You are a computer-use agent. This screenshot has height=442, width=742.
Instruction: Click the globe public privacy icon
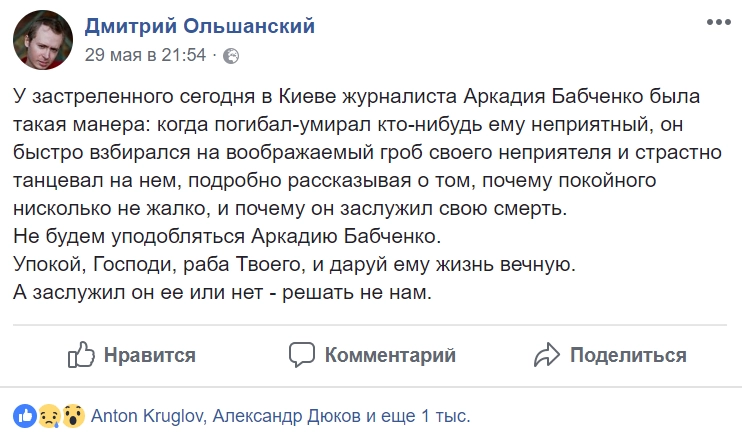click(x=231, y=56)
